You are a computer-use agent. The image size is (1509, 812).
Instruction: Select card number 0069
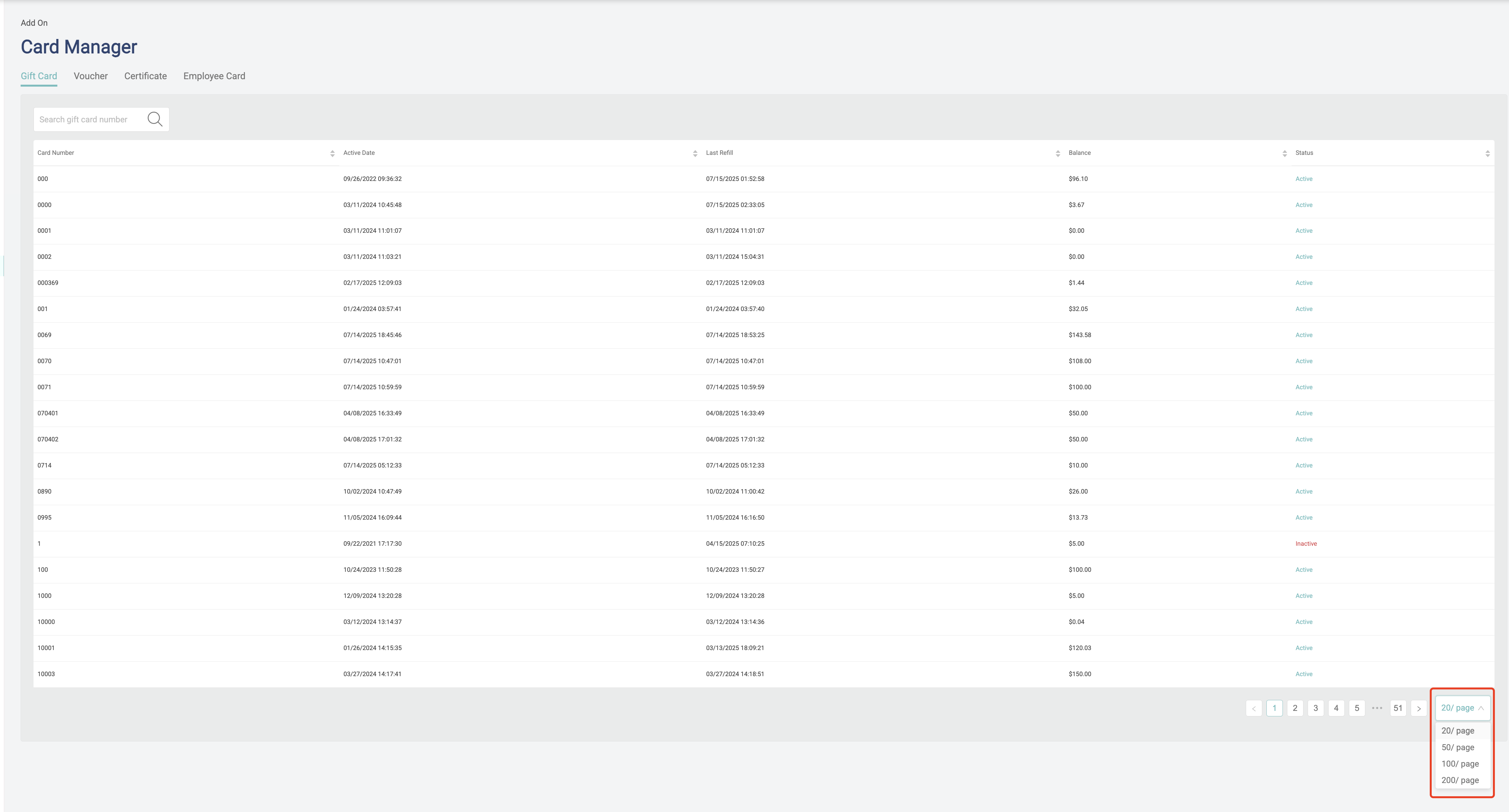(x=44, y=335)
